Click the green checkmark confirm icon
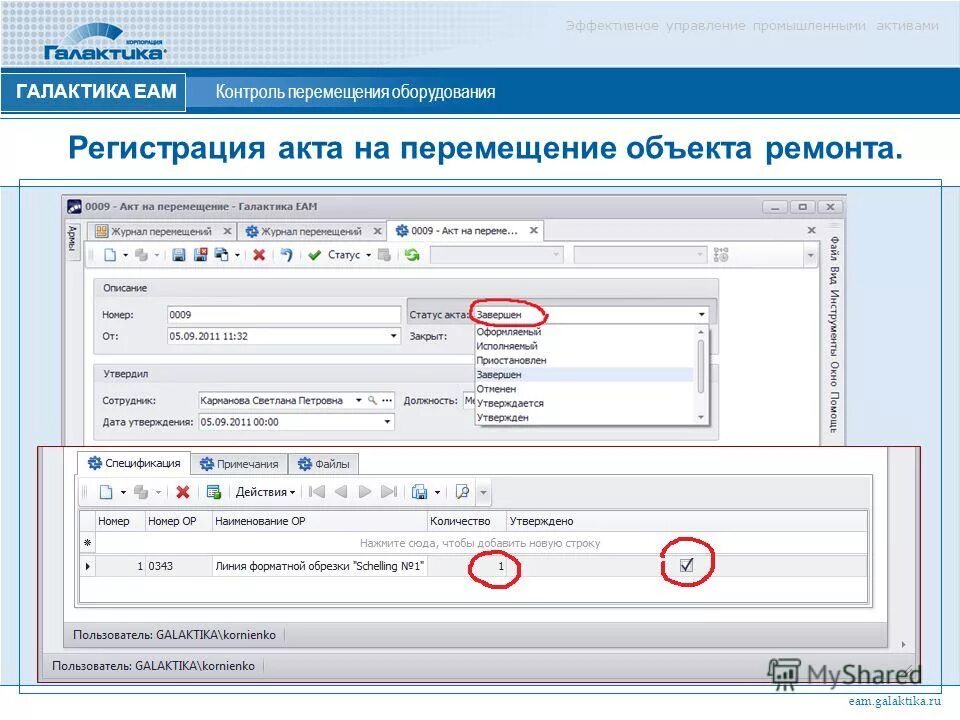 [314, 257]
